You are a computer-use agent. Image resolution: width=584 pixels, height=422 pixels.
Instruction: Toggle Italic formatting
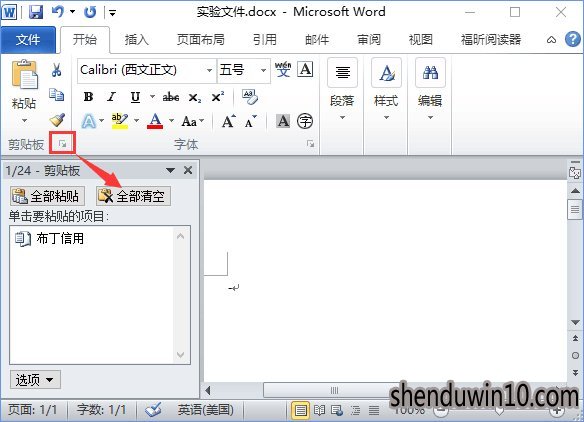111,97
